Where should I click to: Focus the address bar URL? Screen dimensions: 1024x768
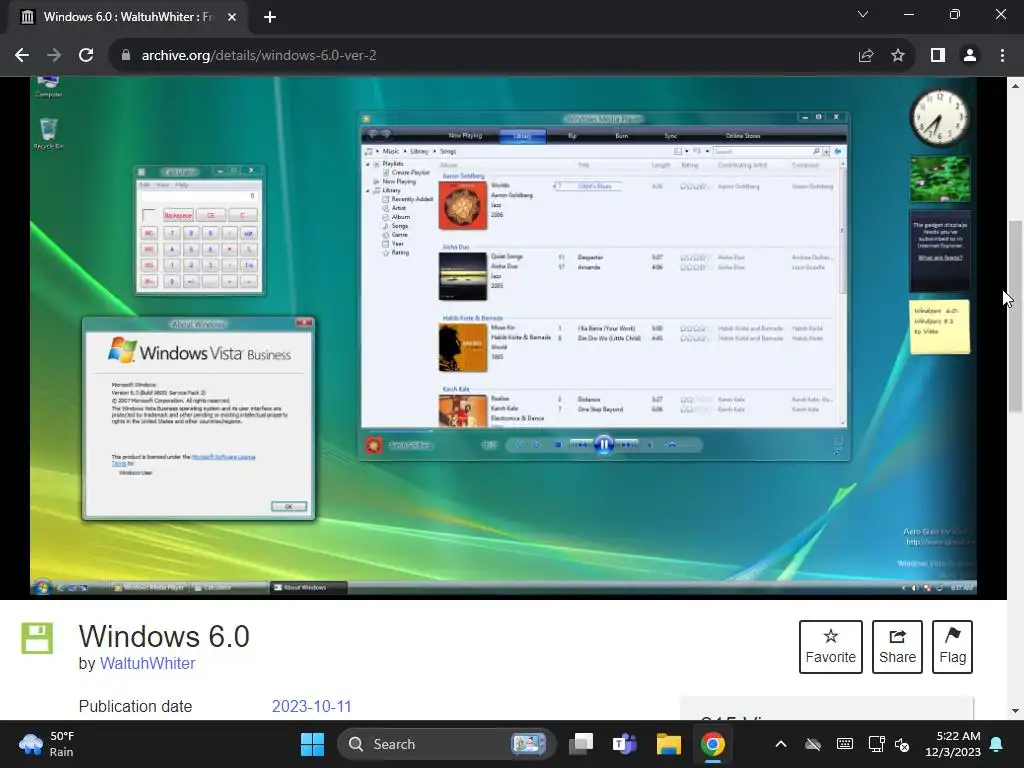click(x=259, y=56)
